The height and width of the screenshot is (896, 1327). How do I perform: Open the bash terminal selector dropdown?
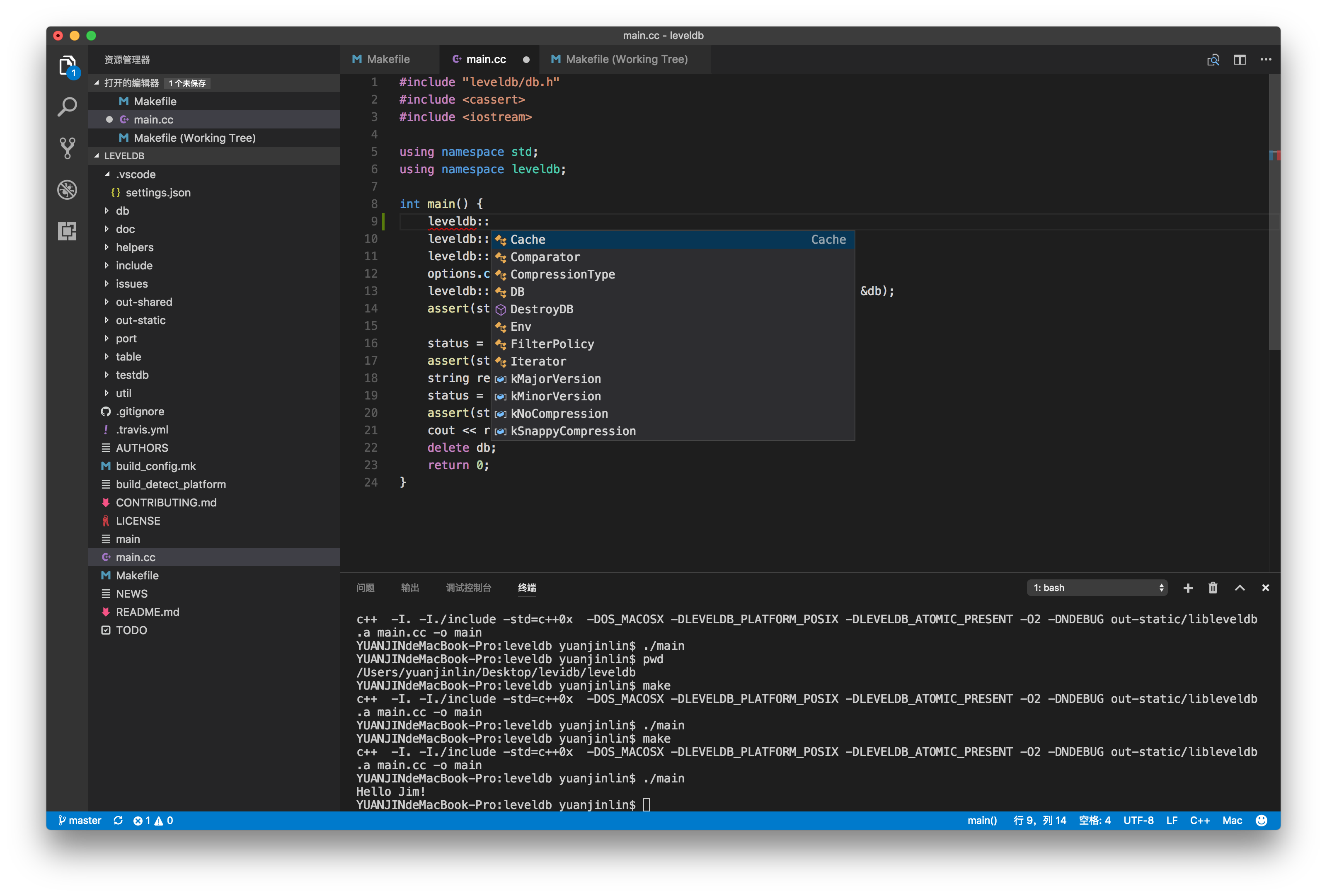tap(1096, 588)
